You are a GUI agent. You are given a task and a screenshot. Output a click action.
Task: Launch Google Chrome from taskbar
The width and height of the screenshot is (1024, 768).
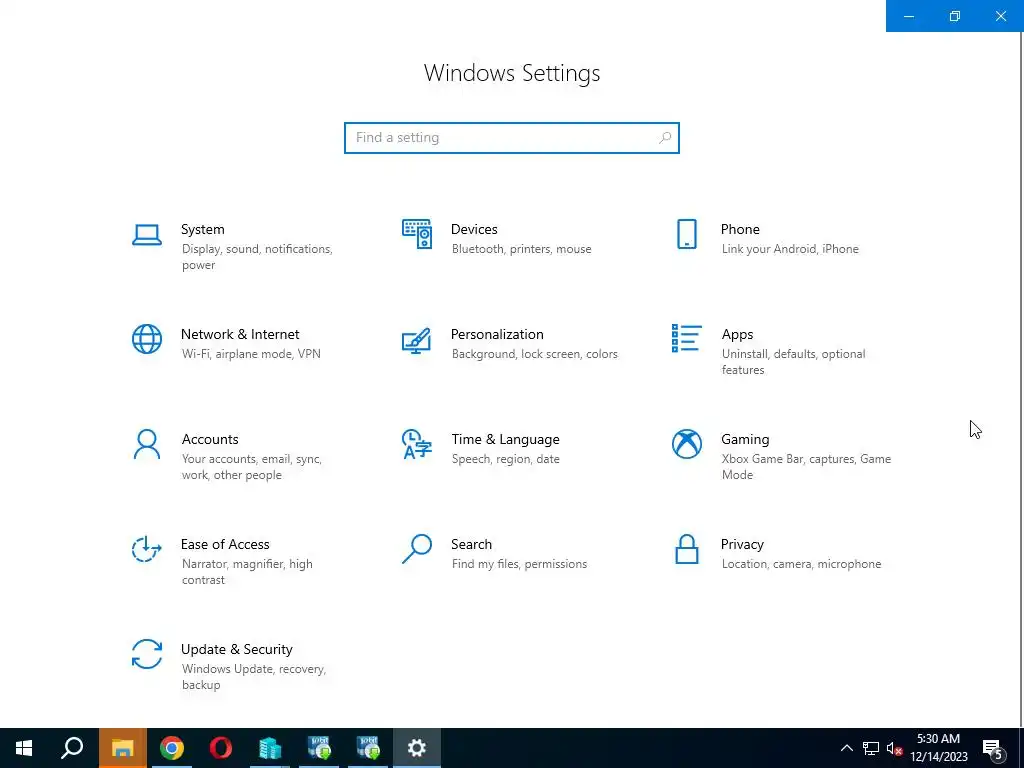click(172, 748)
